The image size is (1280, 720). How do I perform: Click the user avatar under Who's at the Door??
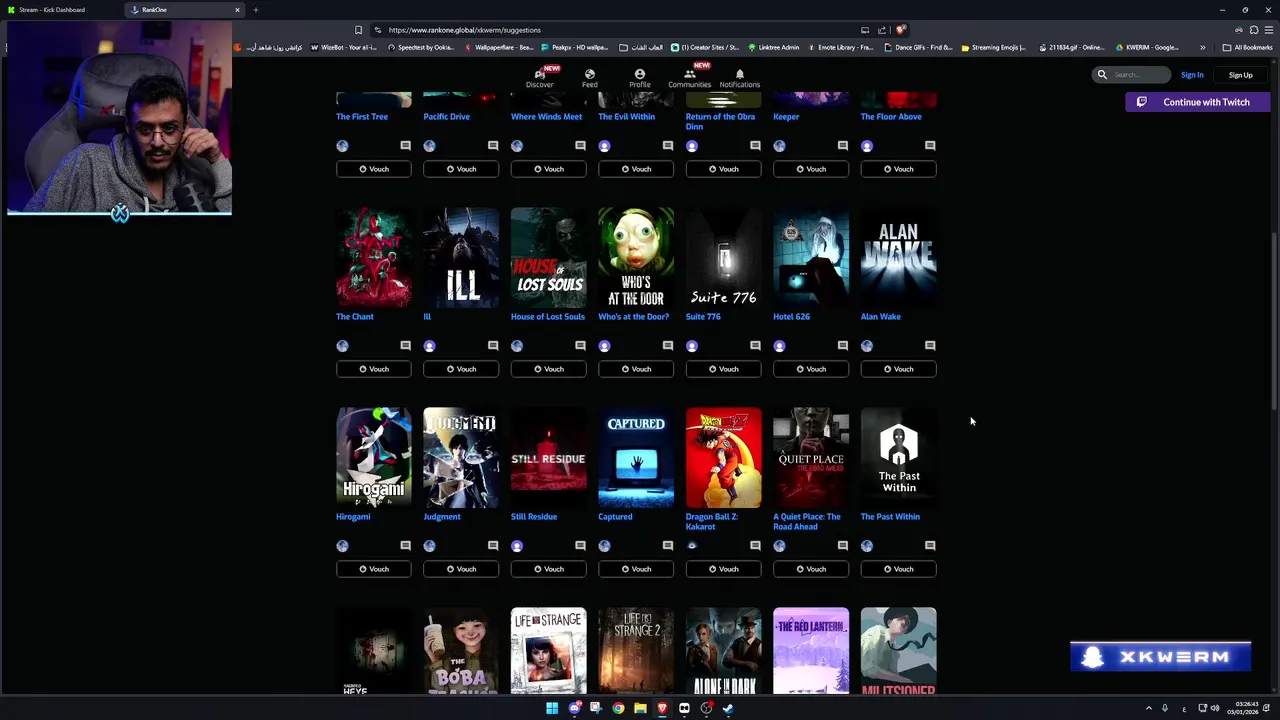(604, 346)
